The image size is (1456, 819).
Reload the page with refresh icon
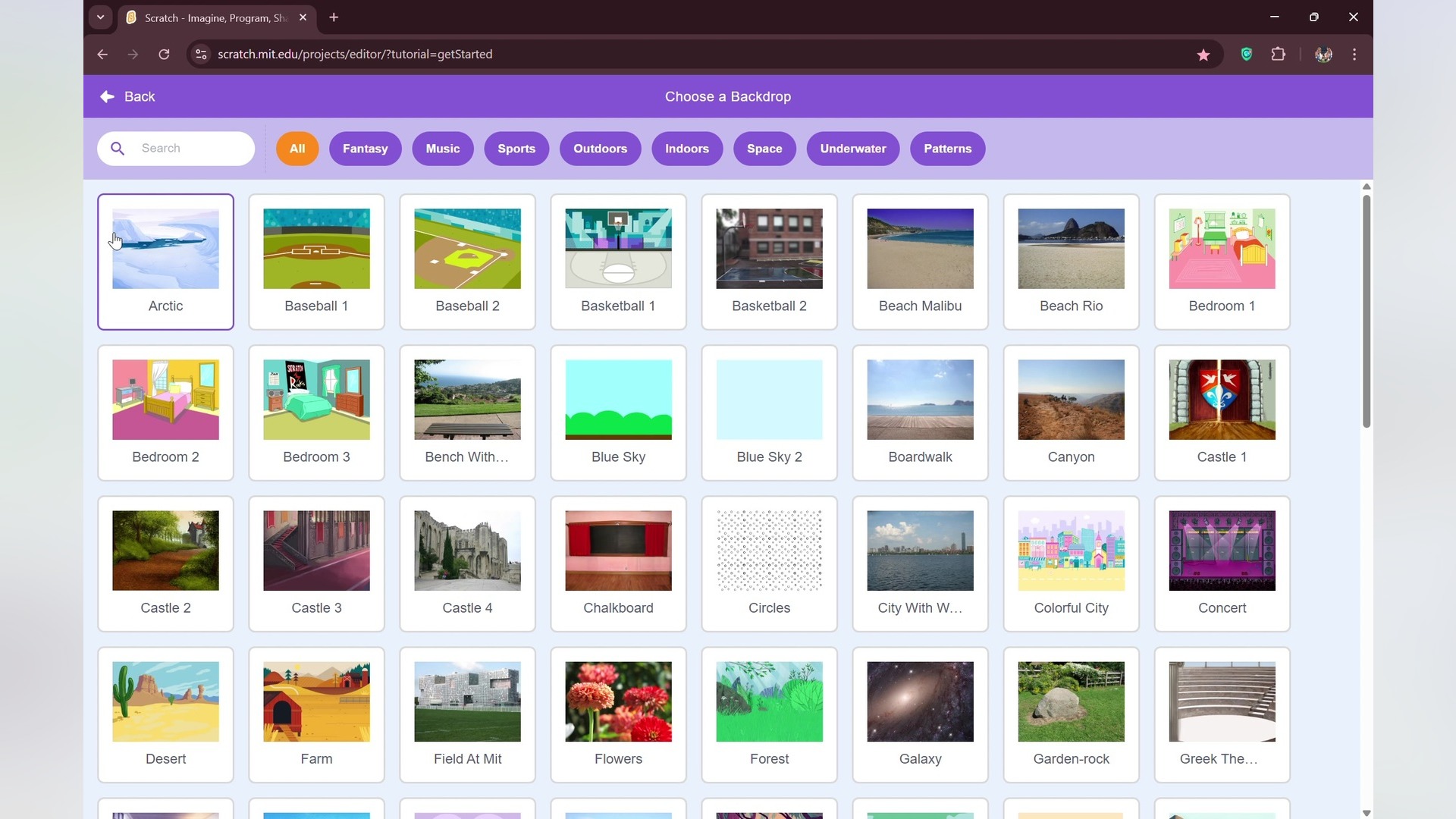point(164,55)
